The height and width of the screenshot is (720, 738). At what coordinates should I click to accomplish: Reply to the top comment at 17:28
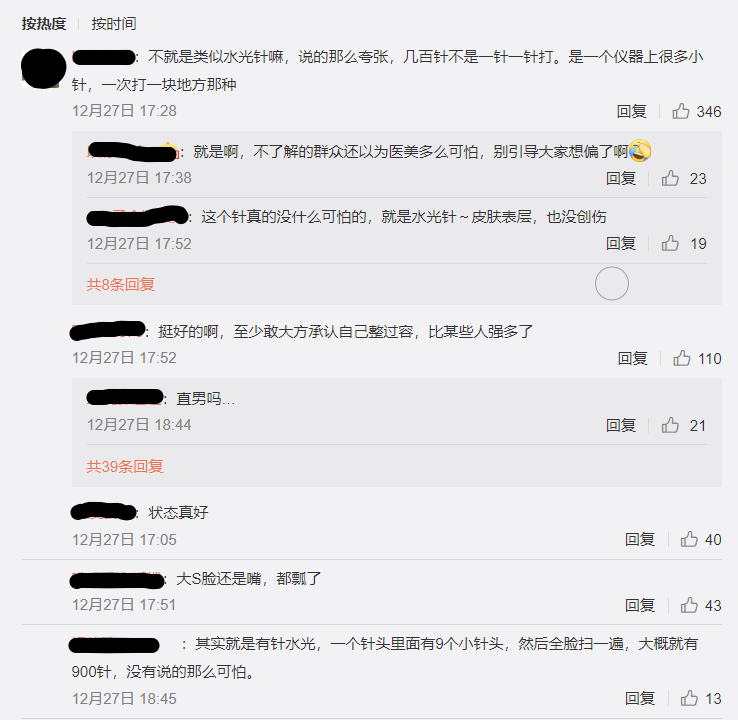point(632,112)
